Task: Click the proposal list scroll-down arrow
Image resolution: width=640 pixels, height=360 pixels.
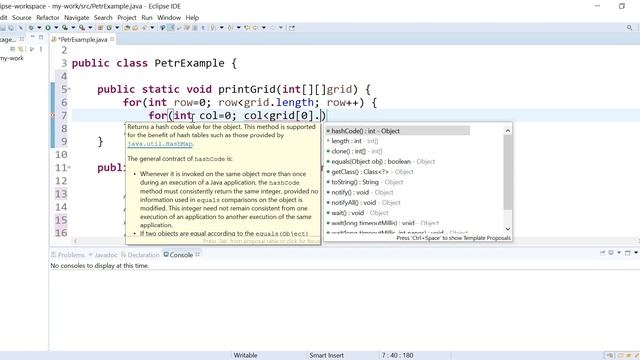Action: [508, 229]
